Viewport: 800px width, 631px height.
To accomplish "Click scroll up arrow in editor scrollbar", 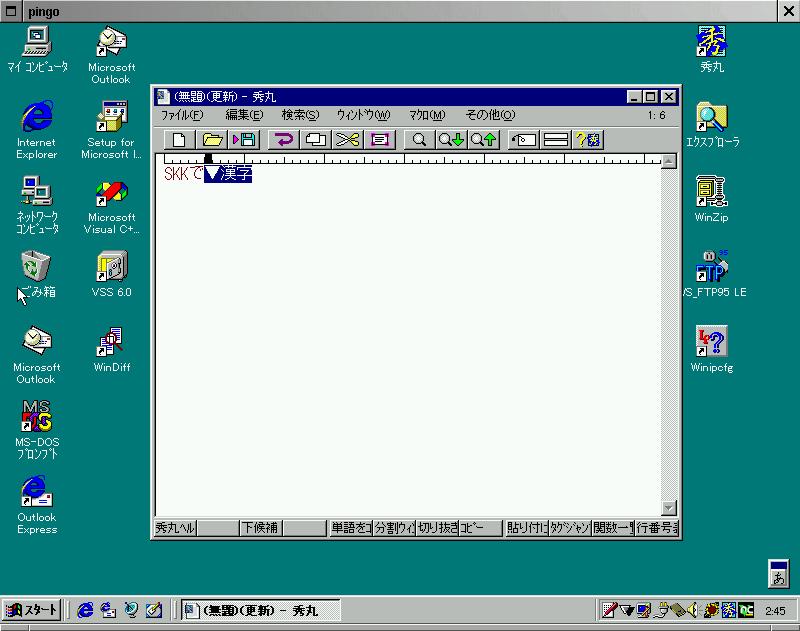I will click(668, 162).
